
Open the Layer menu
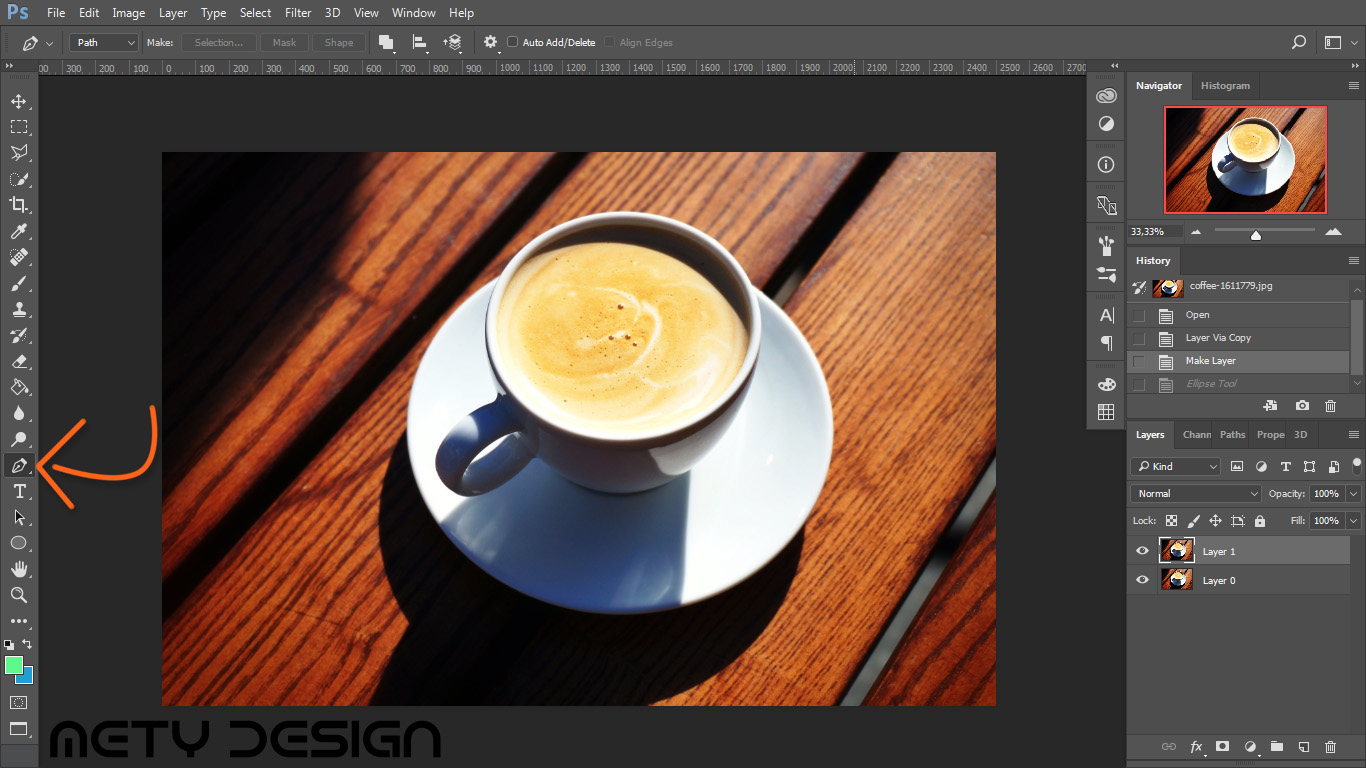173,13
